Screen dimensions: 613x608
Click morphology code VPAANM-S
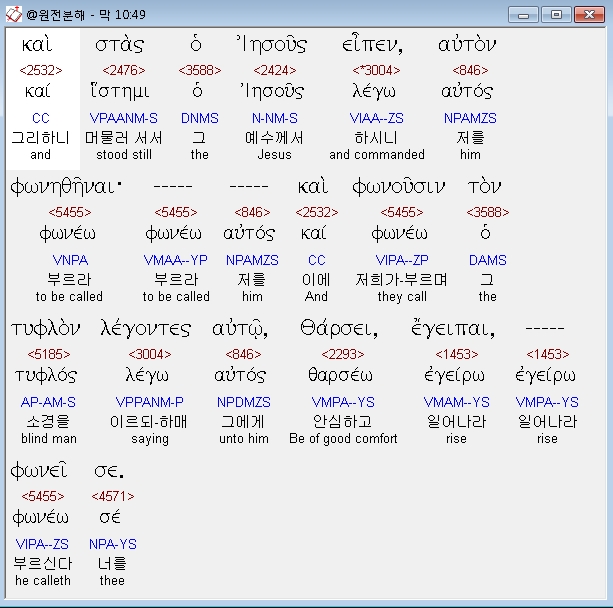click(x=124, y=118)
